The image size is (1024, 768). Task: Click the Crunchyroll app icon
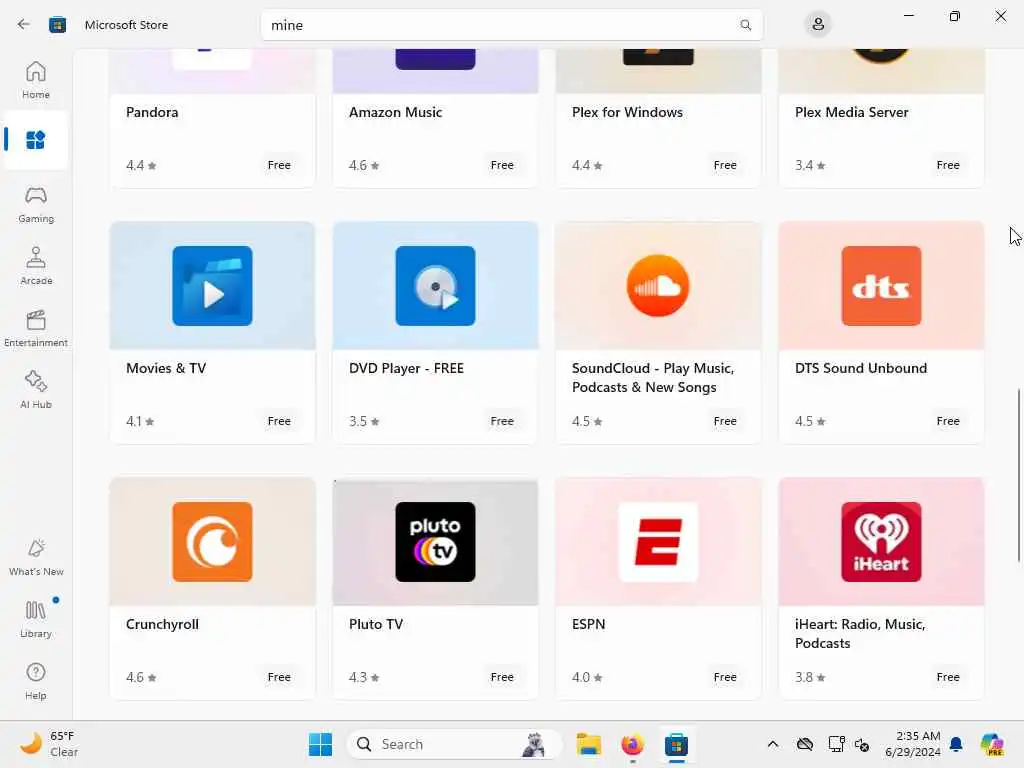click(x=212, y=541)
